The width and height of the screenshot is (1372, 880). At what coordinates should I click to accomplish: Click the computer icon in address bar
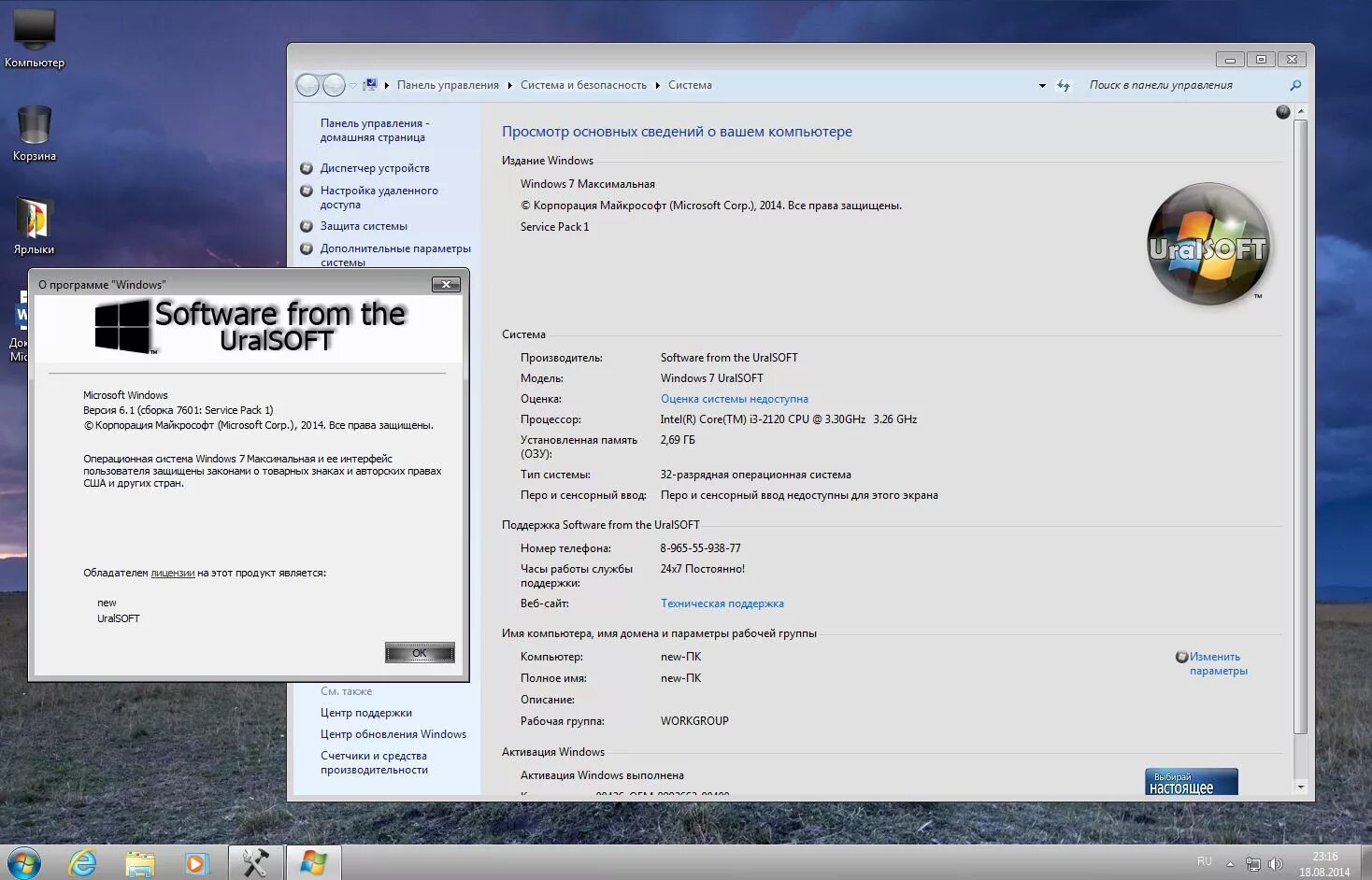[x=370, y=85]
